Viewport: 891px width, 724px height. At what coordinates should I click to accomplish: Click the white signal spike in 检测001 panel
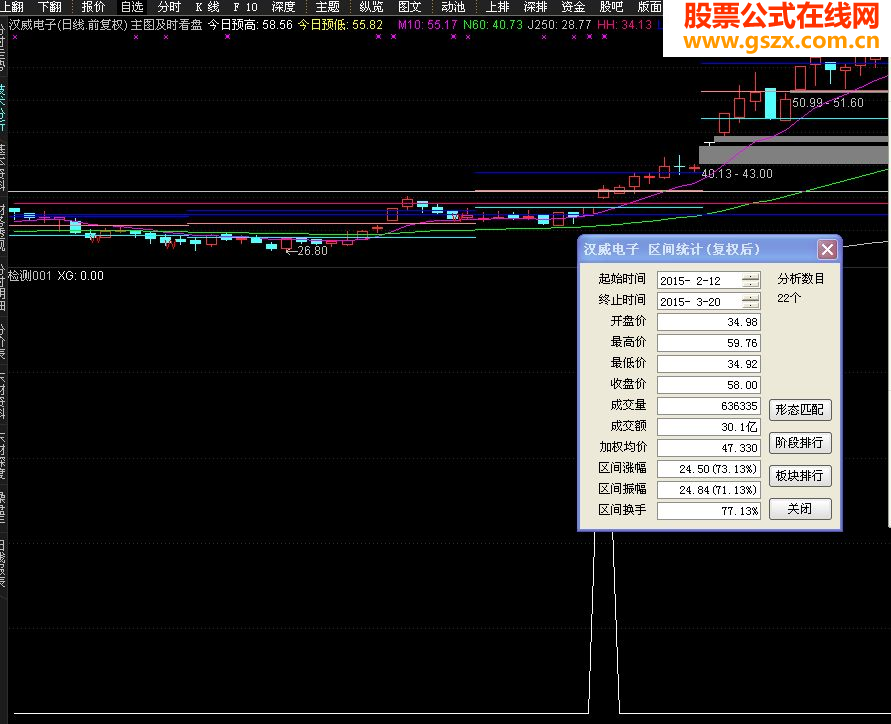point(603,622)
